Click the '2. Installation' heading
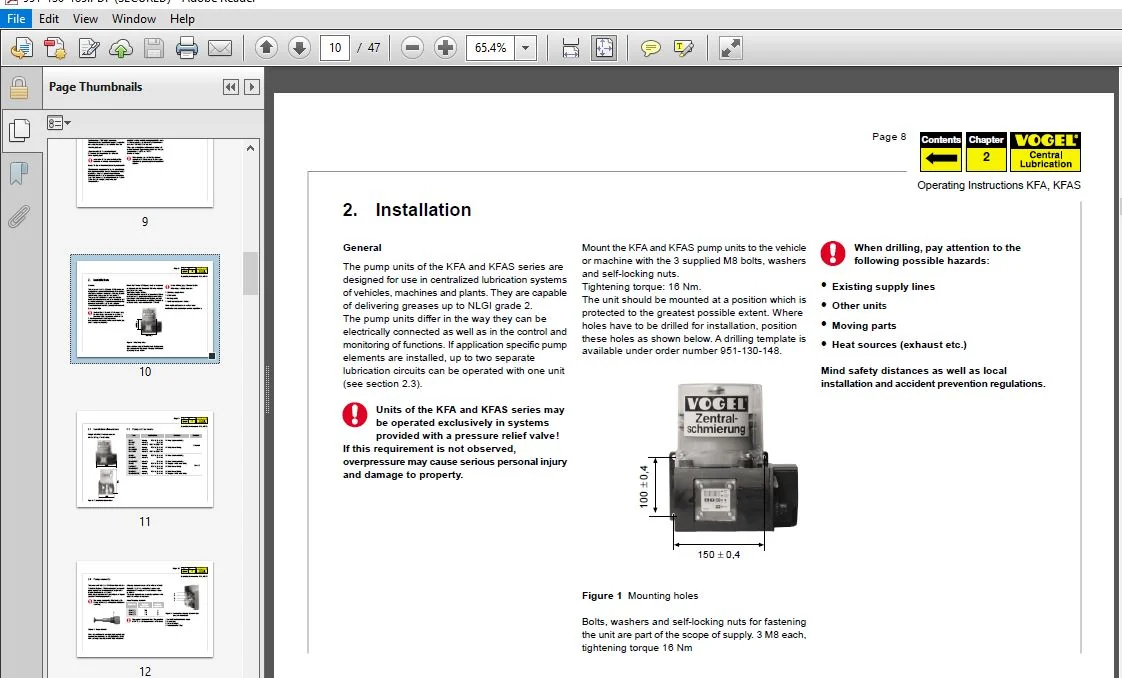The width and height of the screenshot is (1122, 678). [x=406, y=210]
